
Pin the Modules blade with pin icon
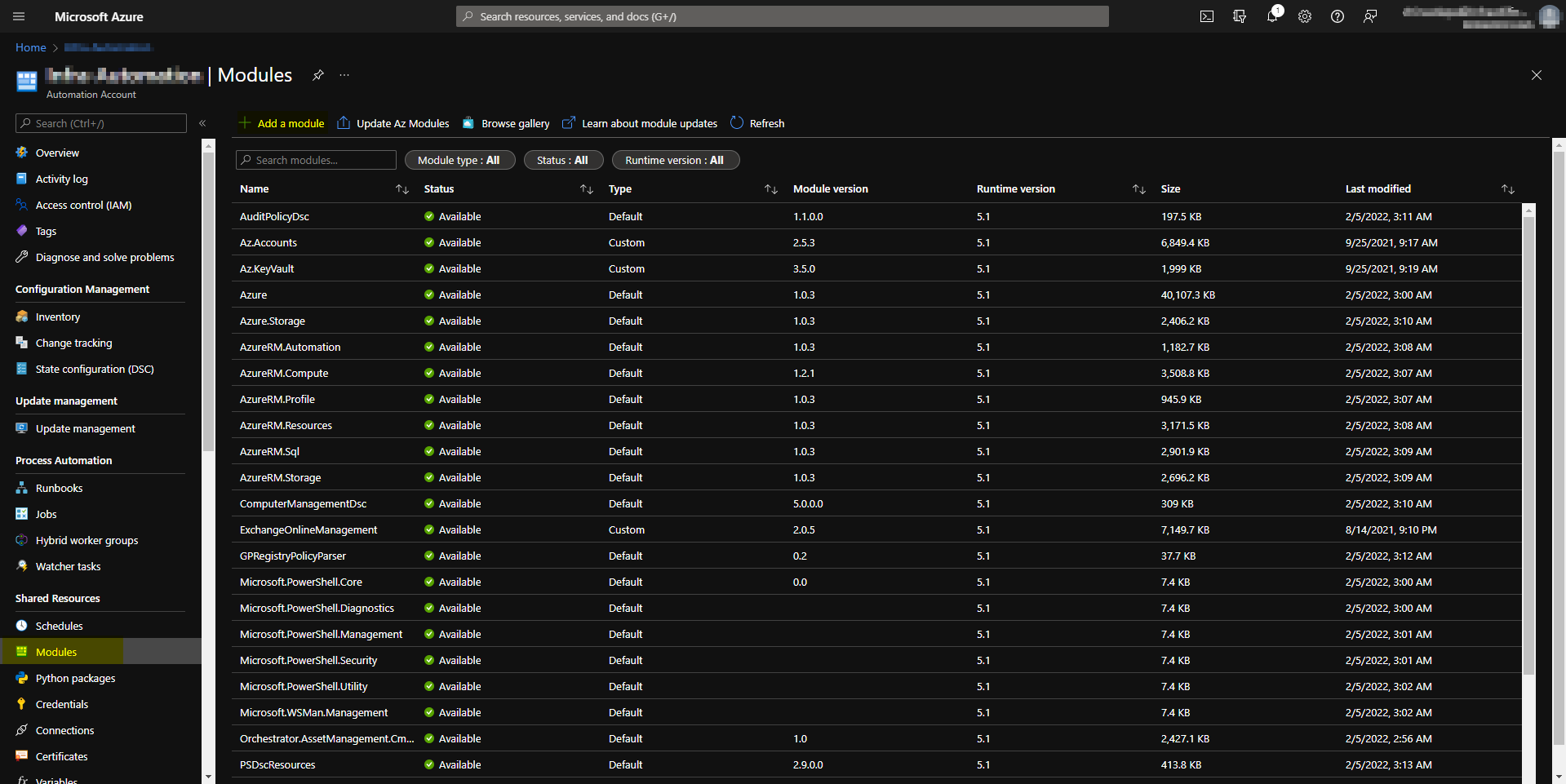(318, 75)
